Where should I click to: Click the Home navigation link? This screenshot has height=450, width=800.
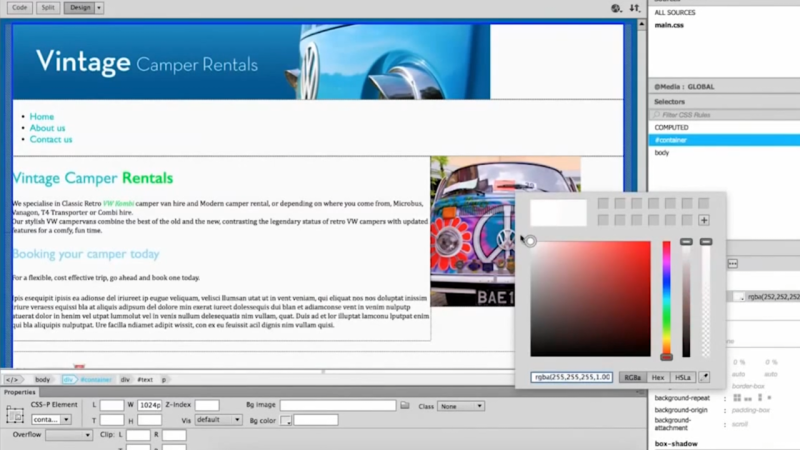pos(41,116)
